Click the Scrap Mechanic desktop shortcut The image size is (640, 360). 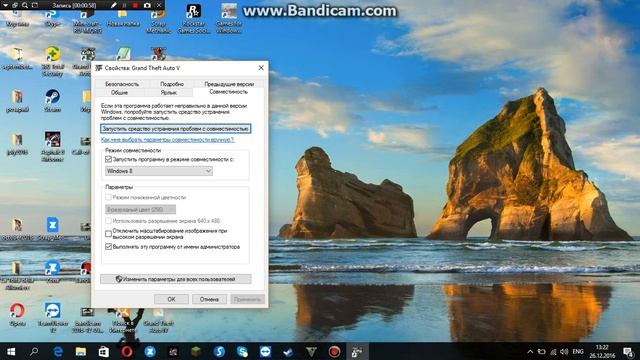pyautogui.click(x=158, y=21)
